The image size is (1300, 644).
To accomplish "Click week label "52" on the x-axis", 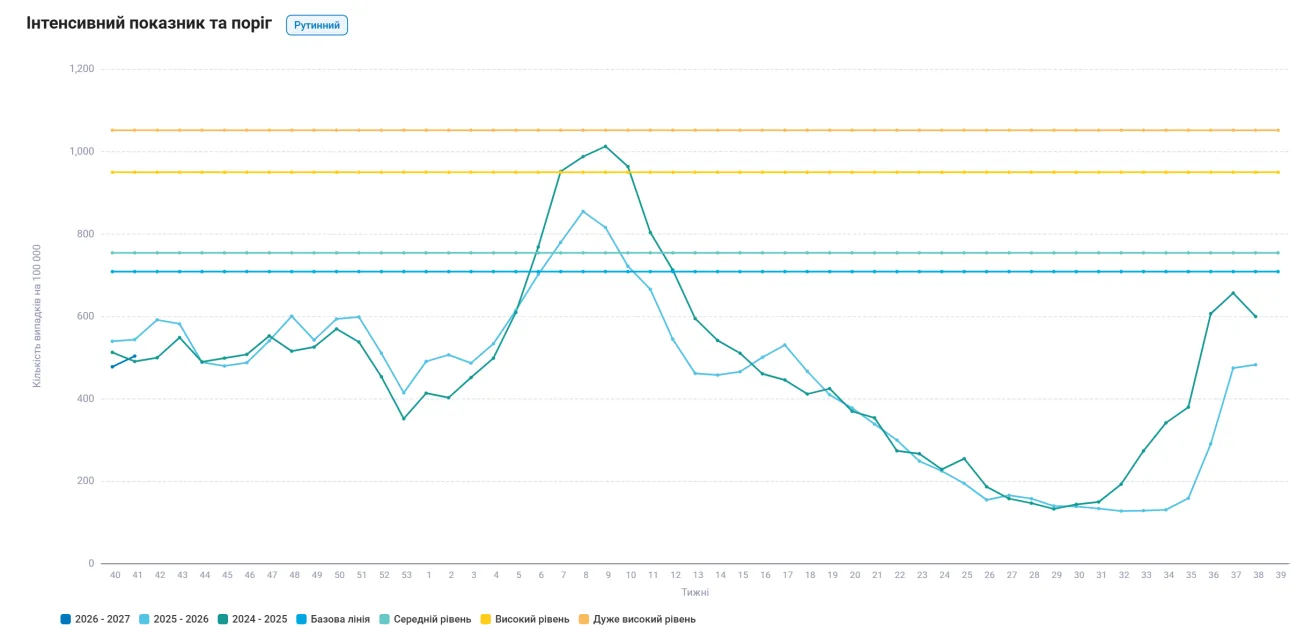I will point(384,575).
